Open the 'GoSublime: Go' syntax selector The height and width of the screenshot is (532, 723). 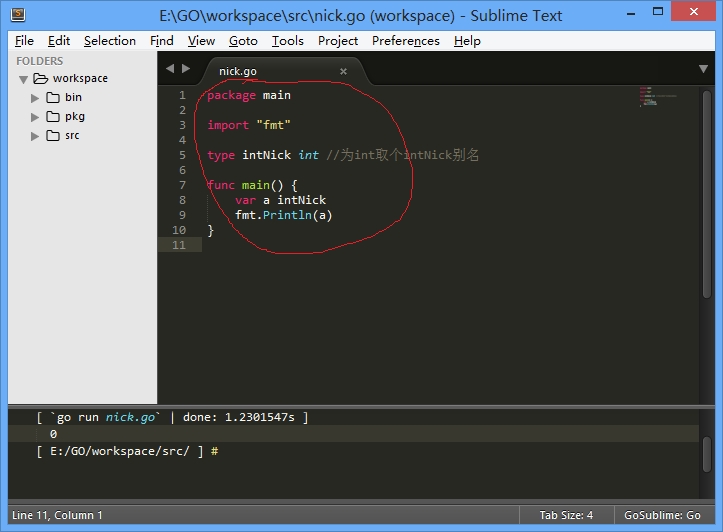tap(662, 515)
